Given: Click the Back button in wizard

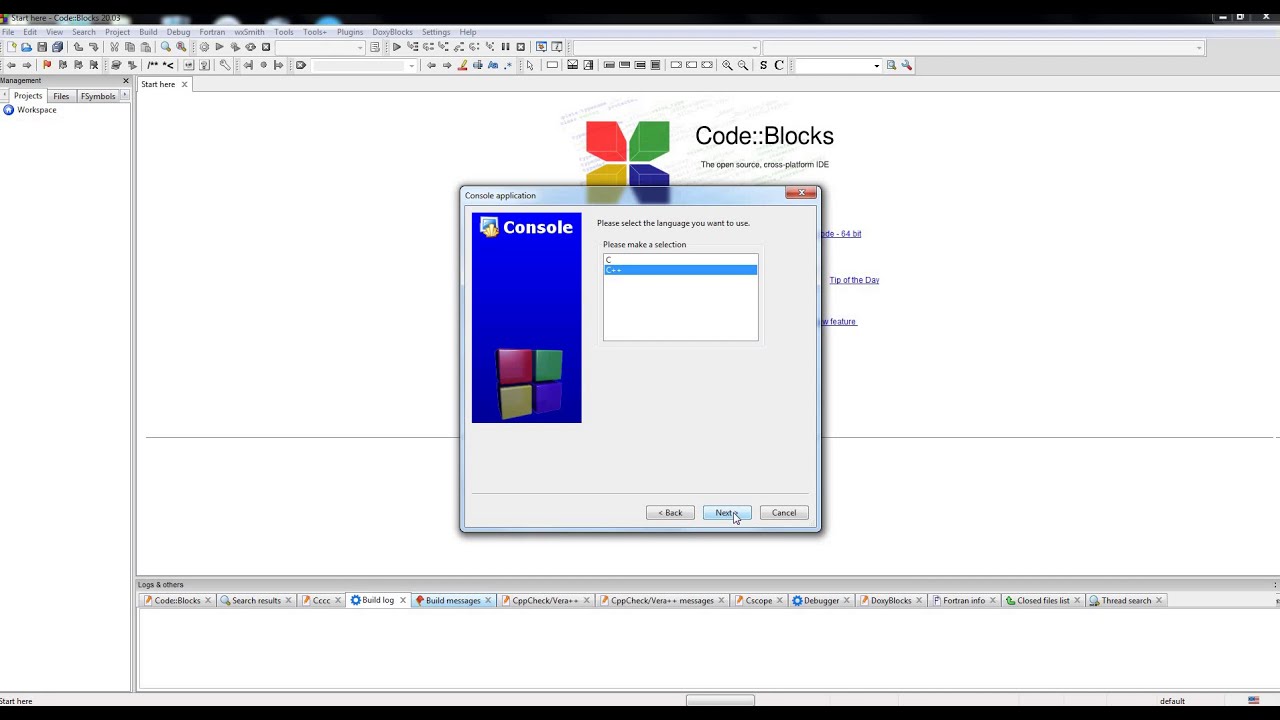Looking at the screenshot, I should coord(670,513).
